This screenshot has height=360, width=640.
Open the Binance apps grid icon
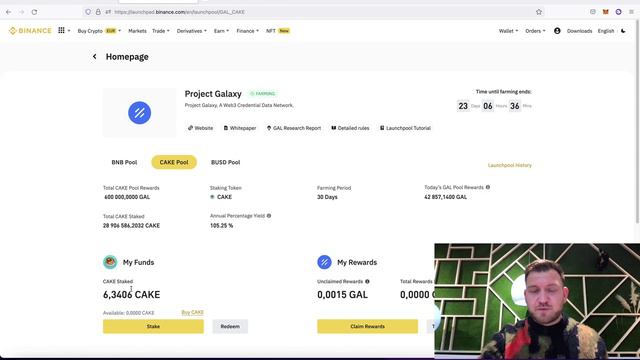[x=61, y=30]
